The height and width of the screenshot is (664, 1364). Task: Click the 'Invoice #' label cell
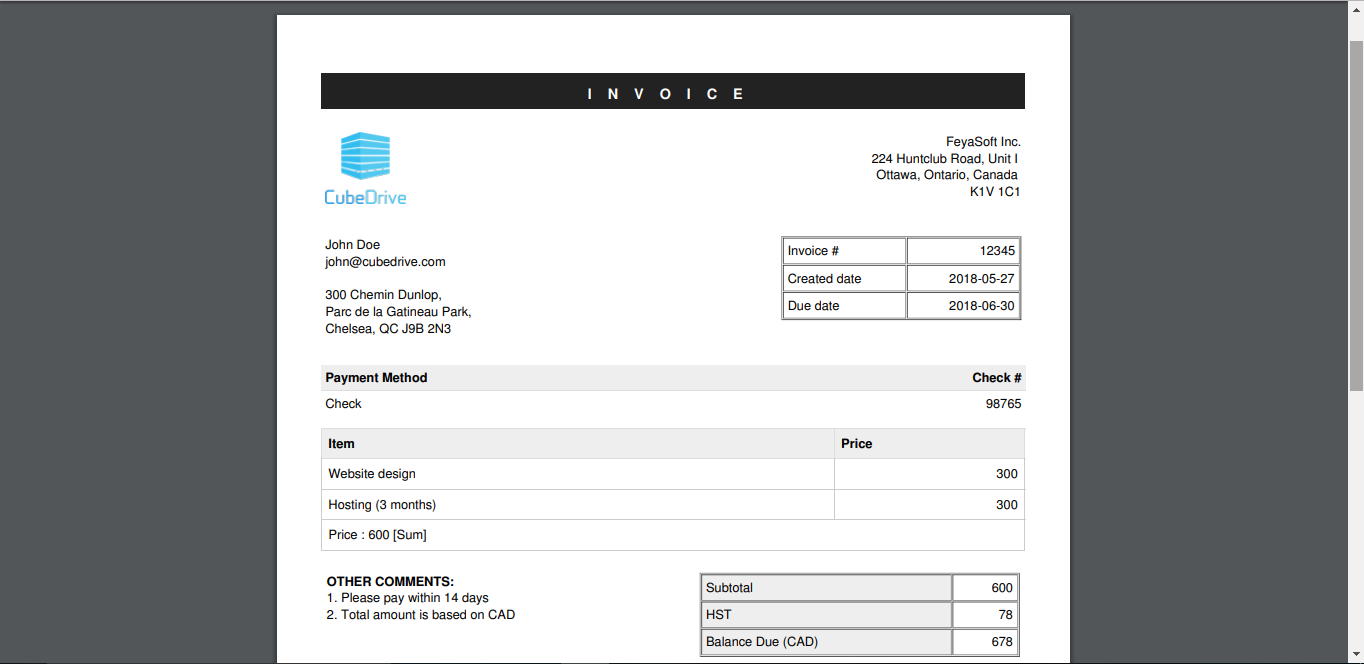[x=844, y=251]
